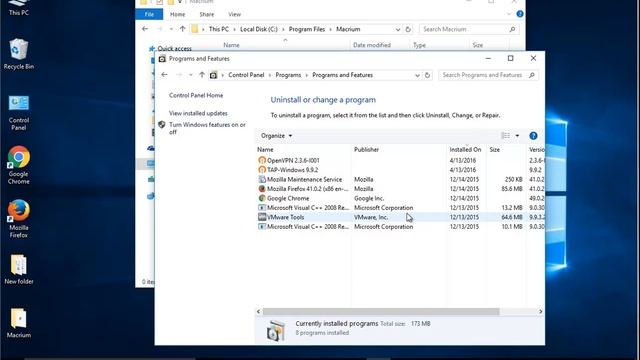Click the VMware Tools program icon
Image resolution: width=640 pixels, height=360 pixels.
tap(262, 217)
